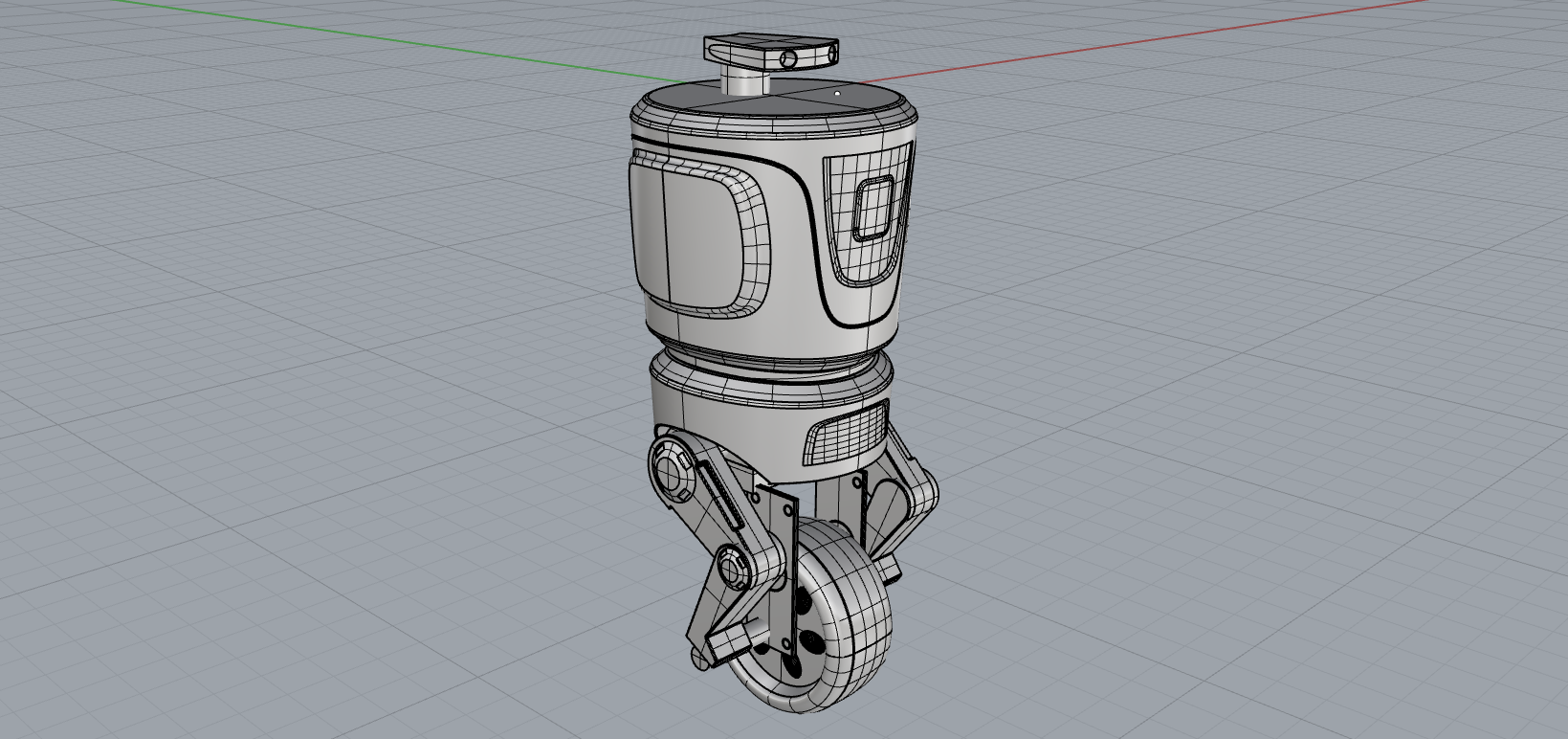The image size is (1568, 739).
Task: Select the lower round knee joint hub
Action: (x=734, y=570)
